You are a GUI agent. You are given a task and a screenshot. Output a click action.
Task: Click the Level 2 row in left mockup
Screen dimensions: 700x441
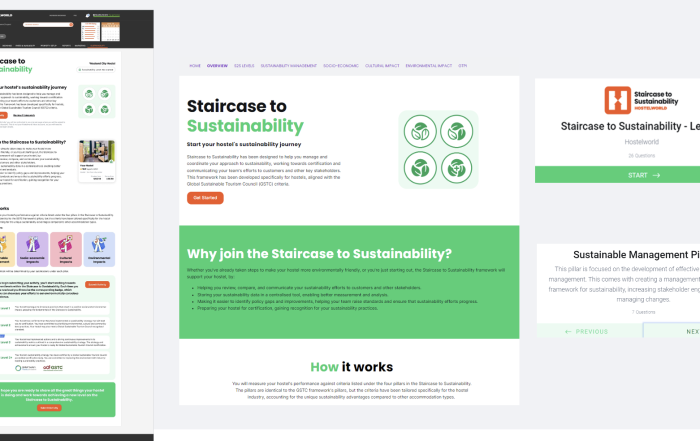tap(54, 325)
